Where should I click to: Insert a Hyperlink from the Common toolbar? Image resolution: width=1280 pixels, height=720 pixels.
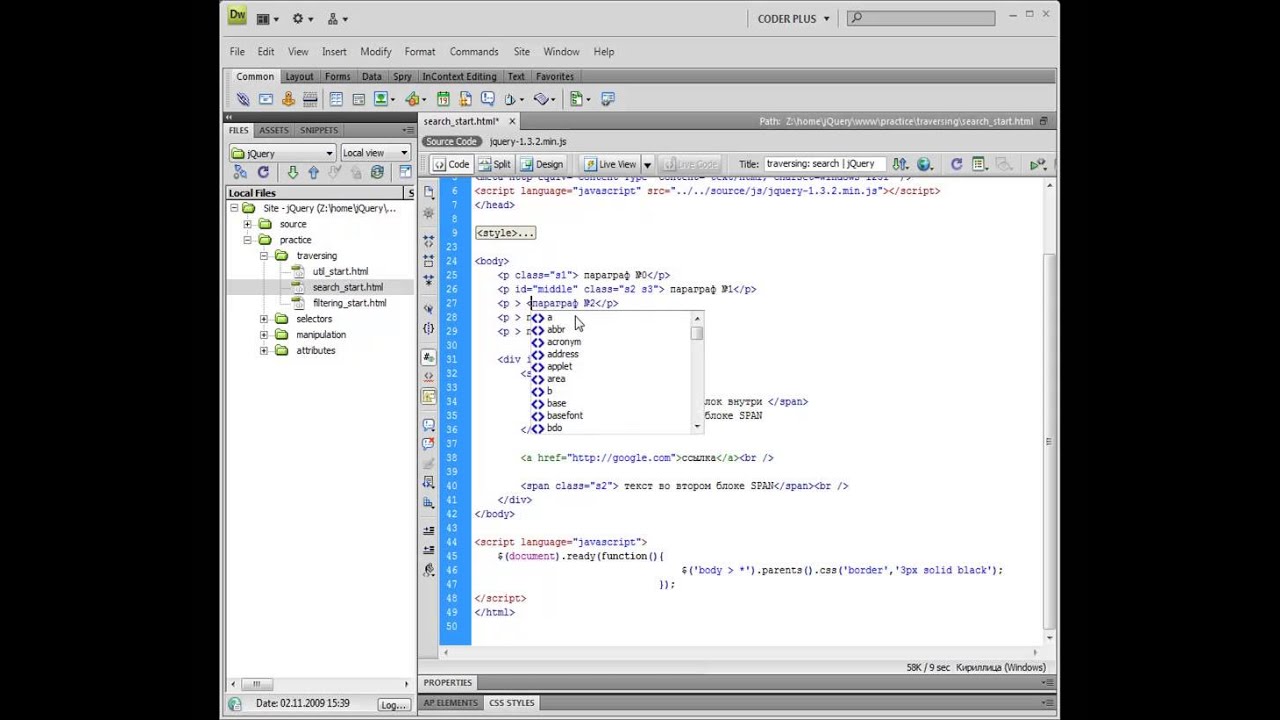243,99
